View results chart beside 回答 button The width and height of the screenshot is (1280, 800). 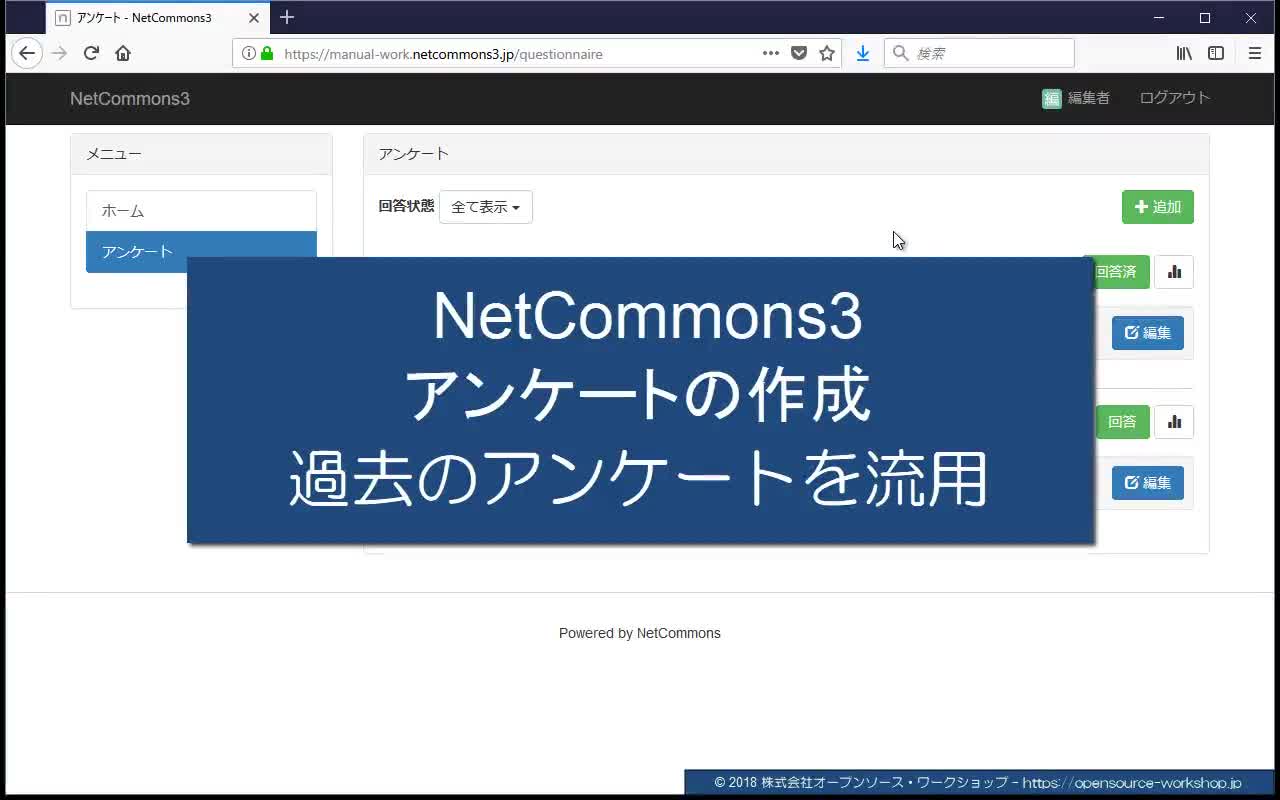point(1174,422)
